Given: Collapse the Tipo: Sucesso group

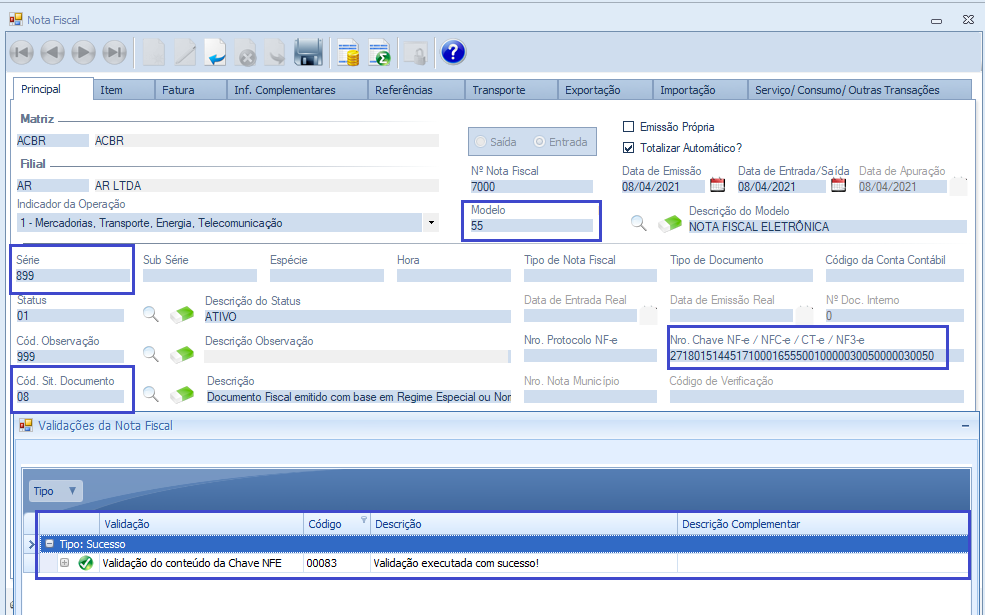Looking at the screenshot, I should 48,544.
